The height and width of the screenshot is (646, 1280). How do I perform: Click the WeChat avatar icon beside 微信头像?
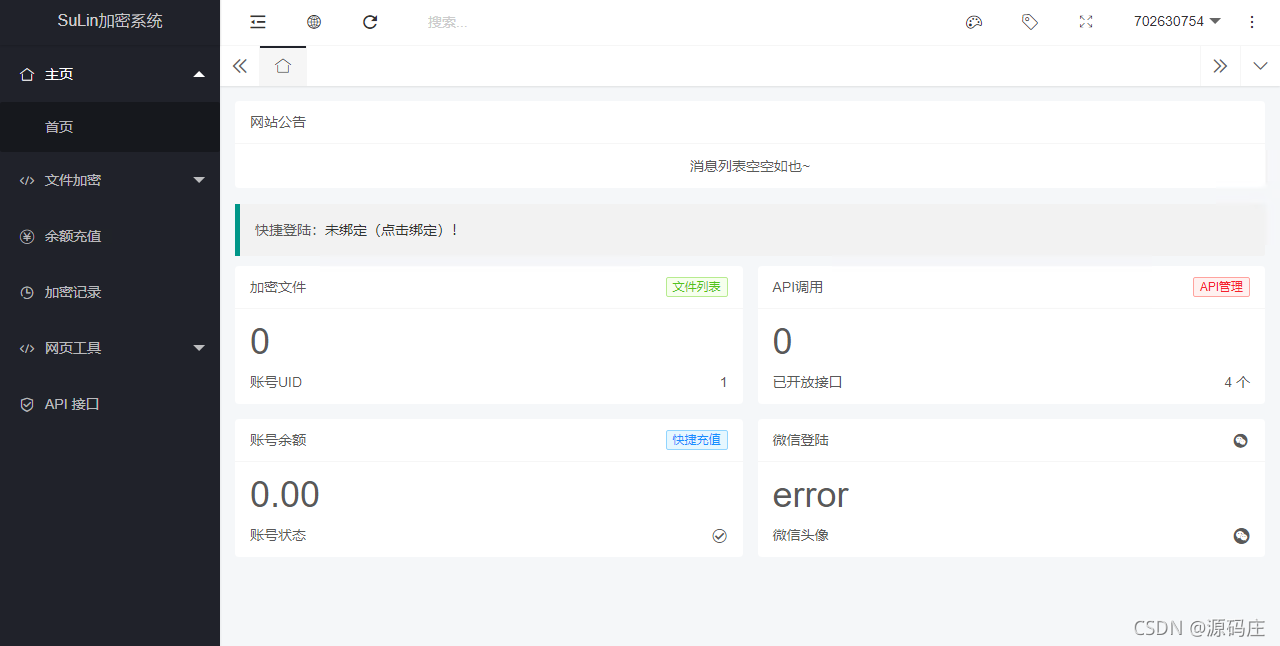coord(1241,536)
